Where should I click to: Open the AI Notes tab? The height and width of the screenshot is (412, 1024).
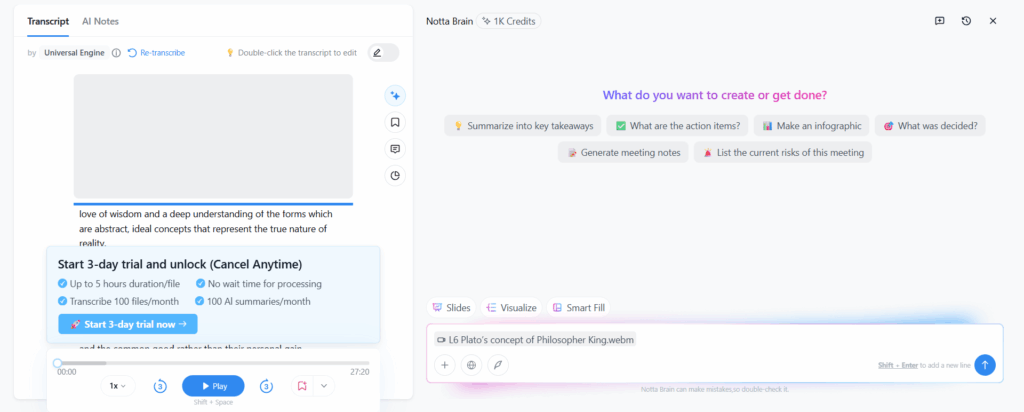pyautogui.click(x=100, y=21)
